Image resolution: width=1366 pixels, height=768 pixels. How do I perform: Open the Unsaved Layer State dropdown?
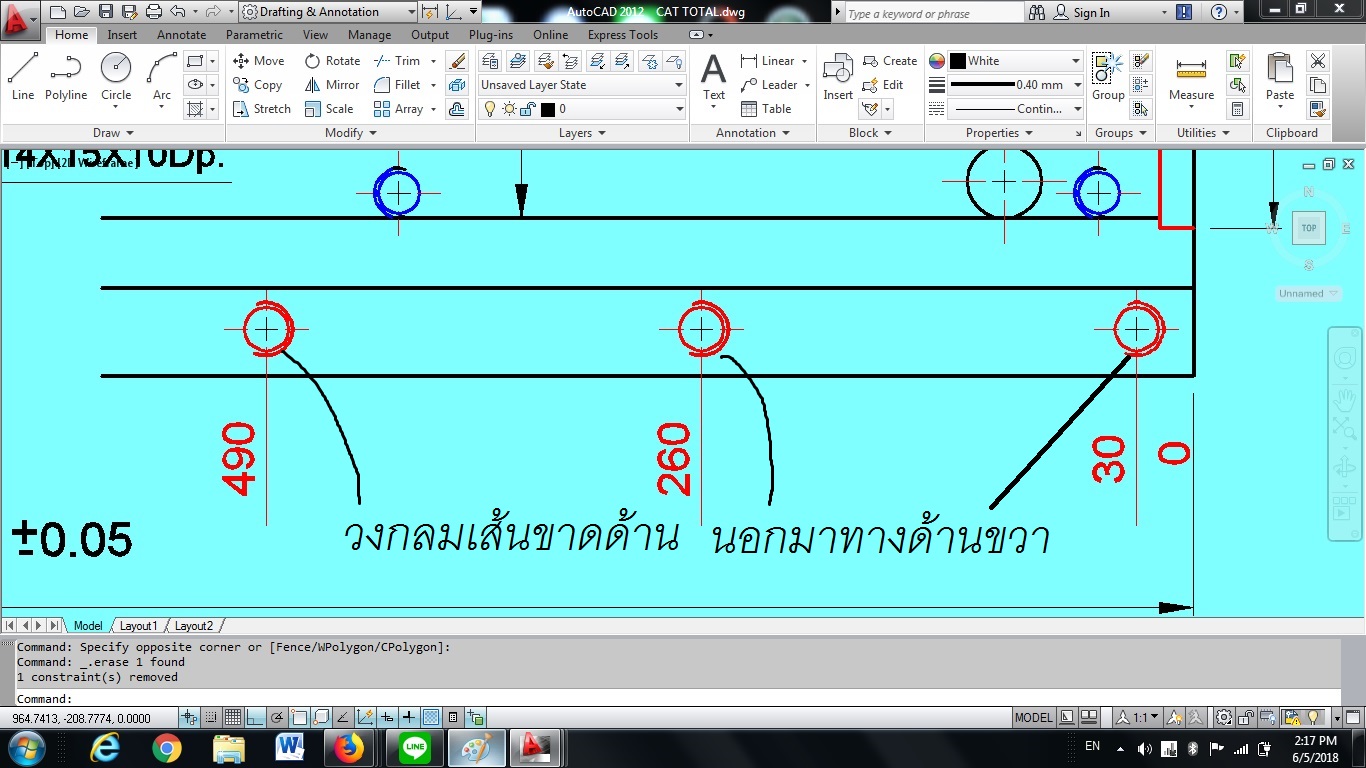pyautogui.click(x=582, y=85)
